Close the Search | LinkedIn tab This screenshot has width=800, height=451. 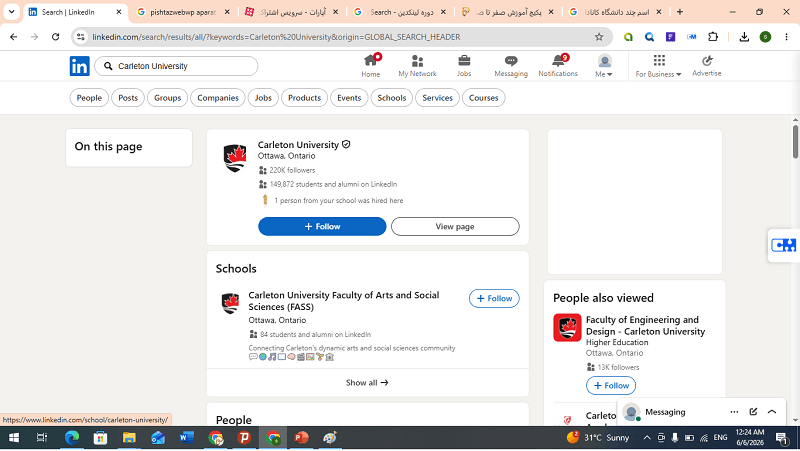pyautogui.click(x=119, y=12)
